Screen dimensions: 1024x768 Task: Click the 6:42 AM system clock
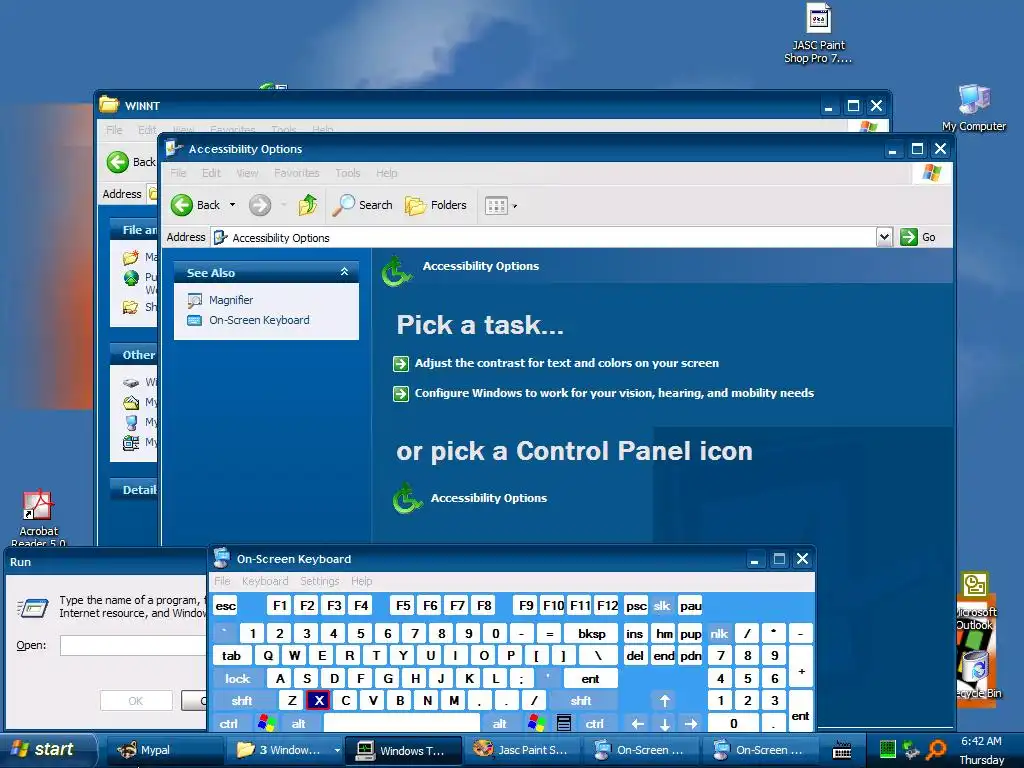981,741
